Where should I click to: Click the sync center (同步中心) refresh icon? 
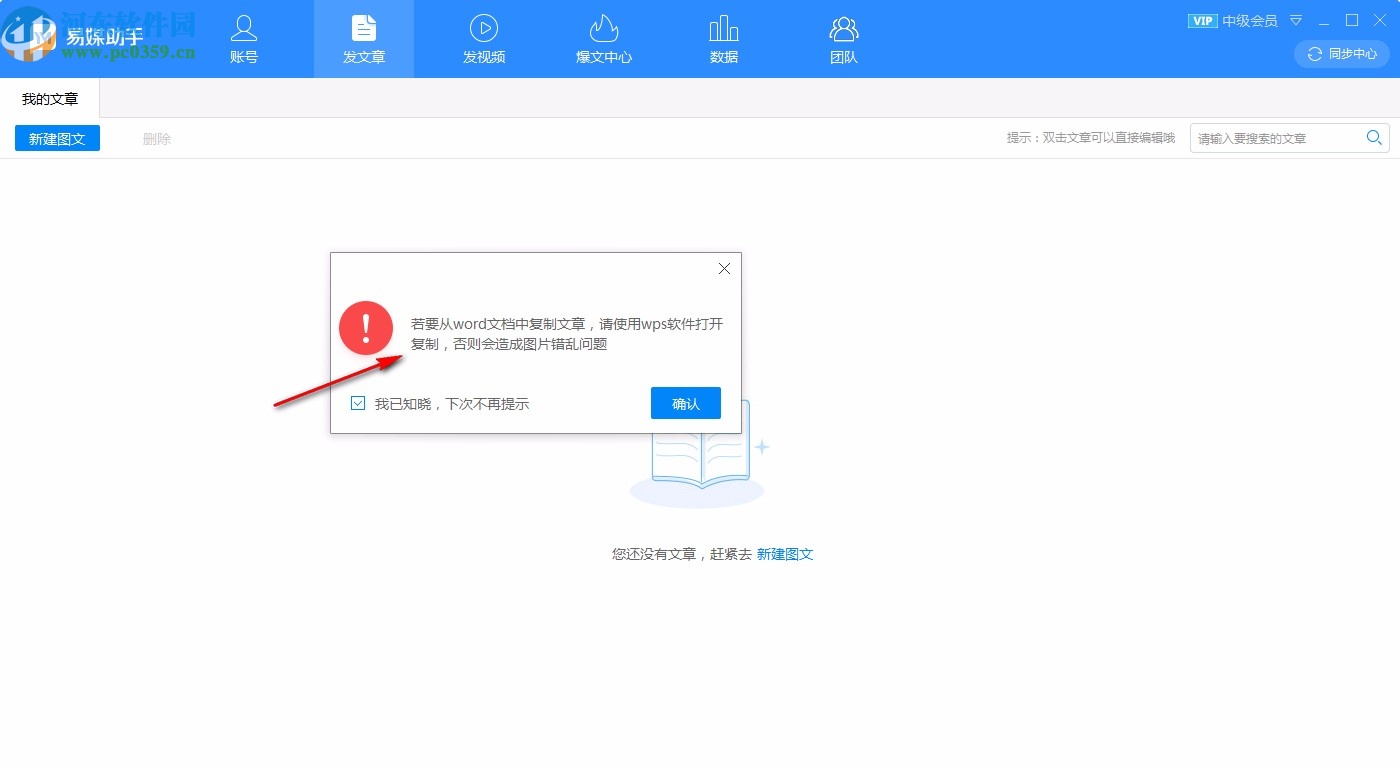point(1313,54)
